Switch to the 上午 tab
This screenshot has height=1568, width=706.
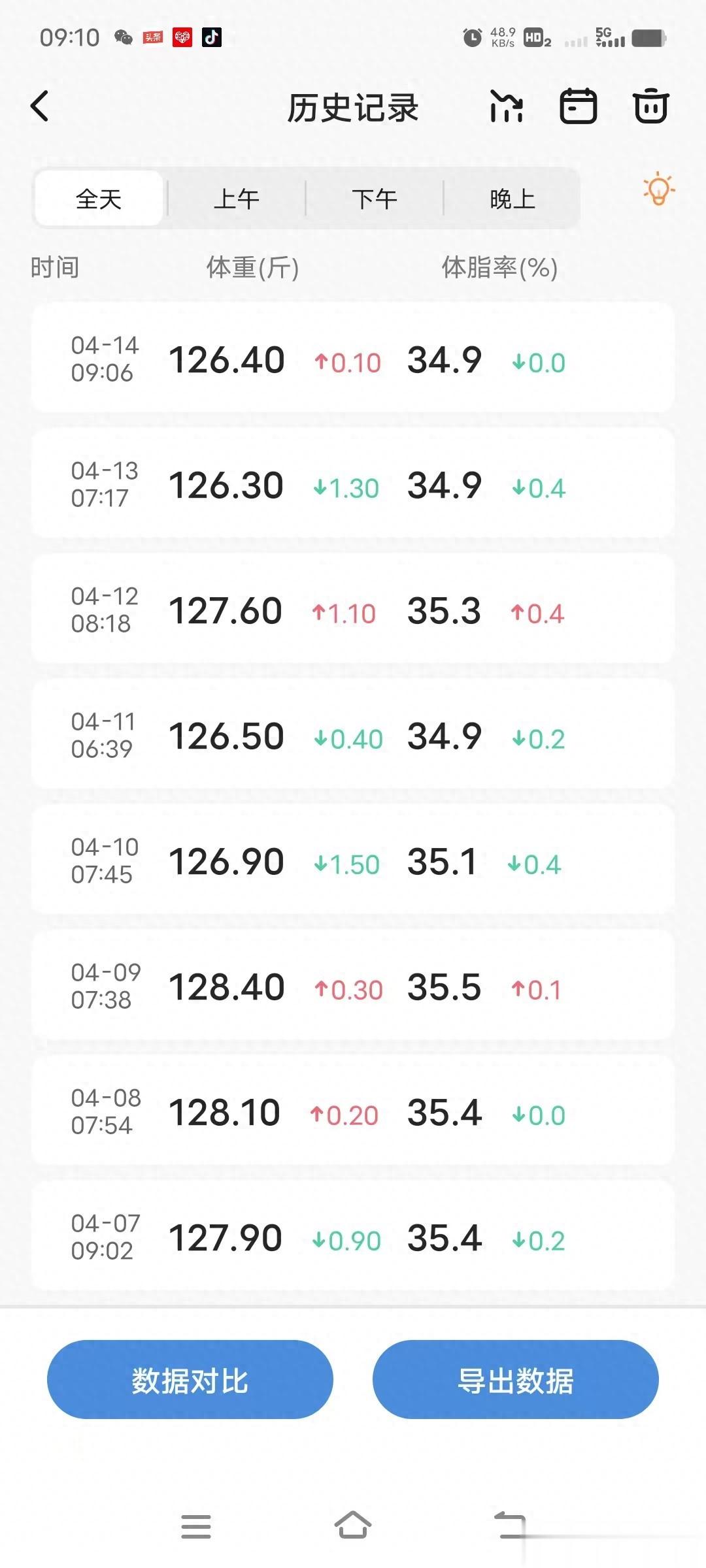(237, 199)
